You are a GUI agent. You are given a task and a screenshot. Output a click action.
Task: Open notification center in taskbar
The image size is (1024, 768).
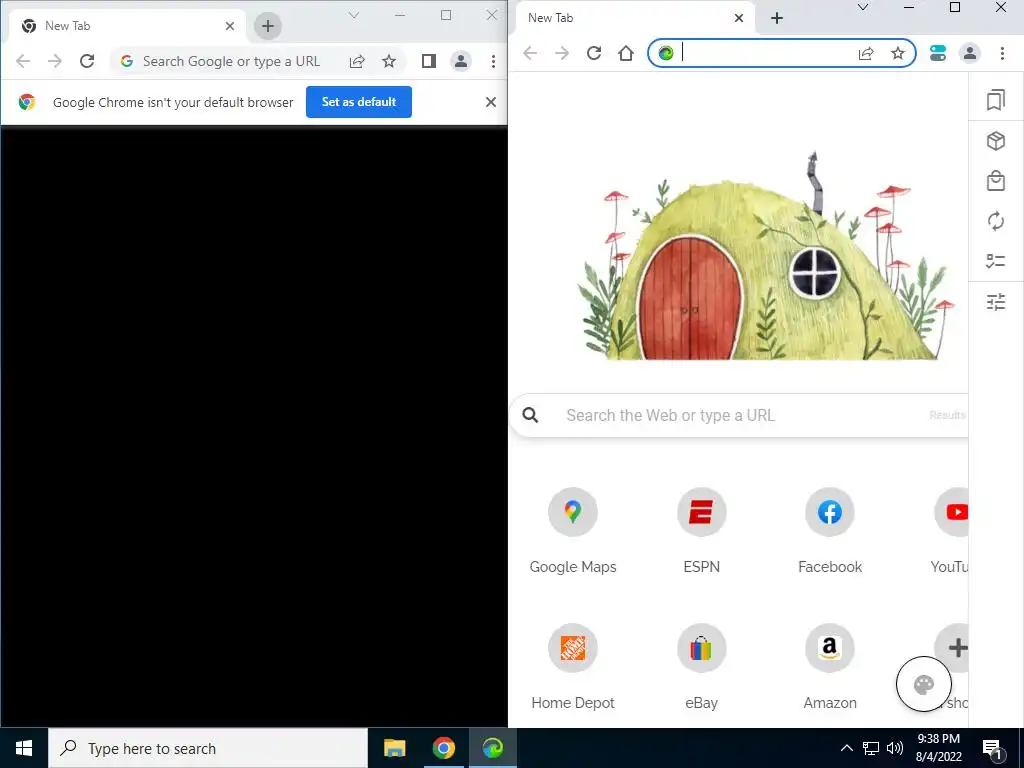(993, 748)
